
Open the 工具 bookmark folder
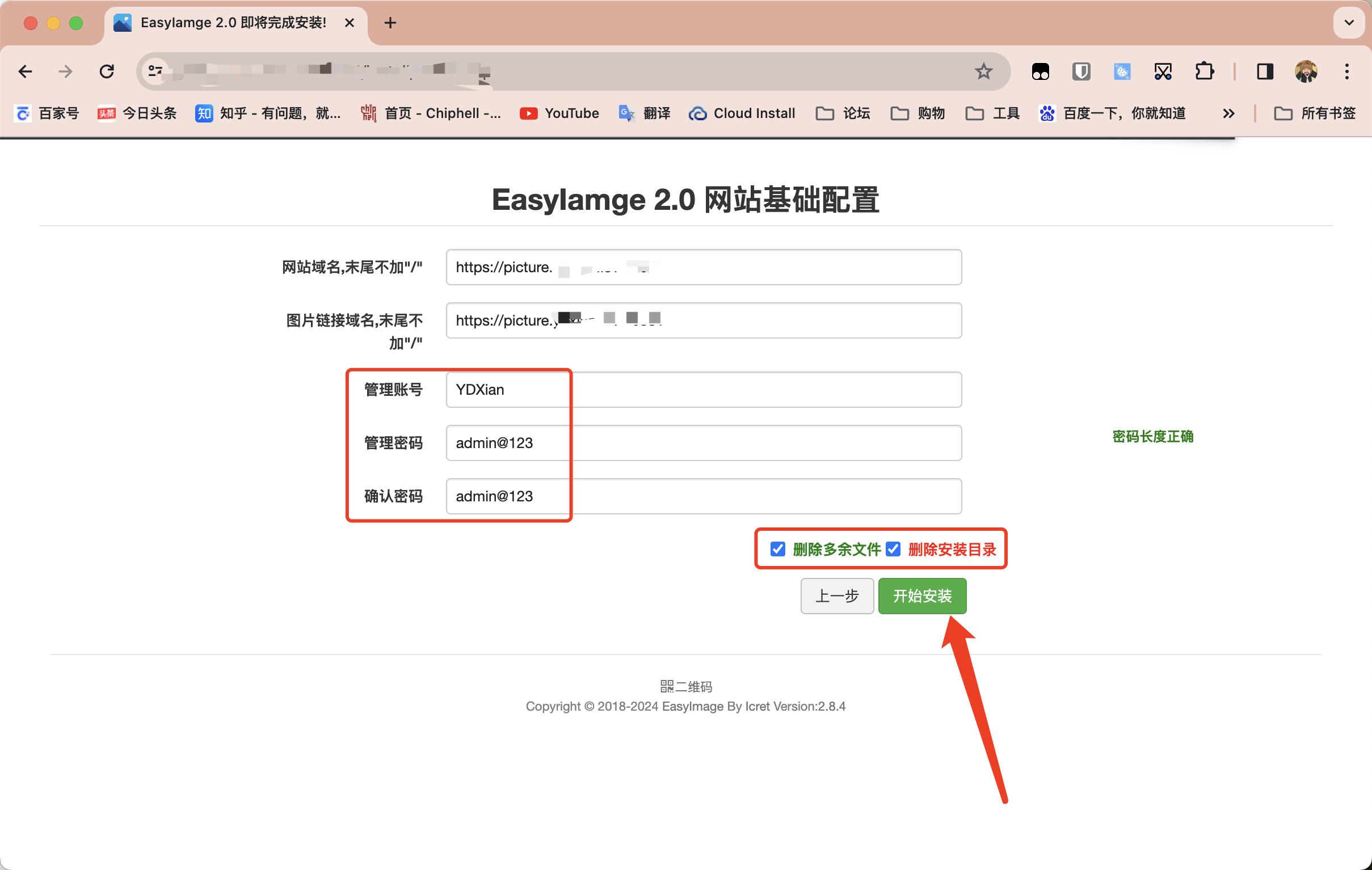(x=992, y=113)
